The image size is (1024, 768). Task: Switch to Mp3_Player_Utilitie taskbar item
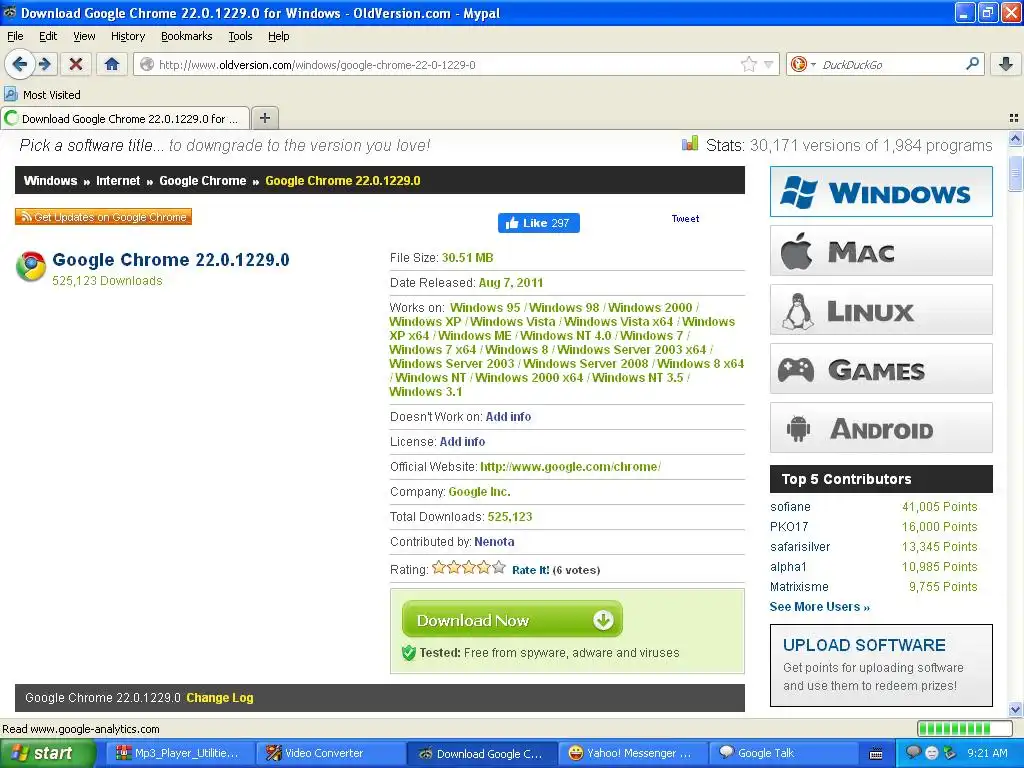tap(178, 753)
